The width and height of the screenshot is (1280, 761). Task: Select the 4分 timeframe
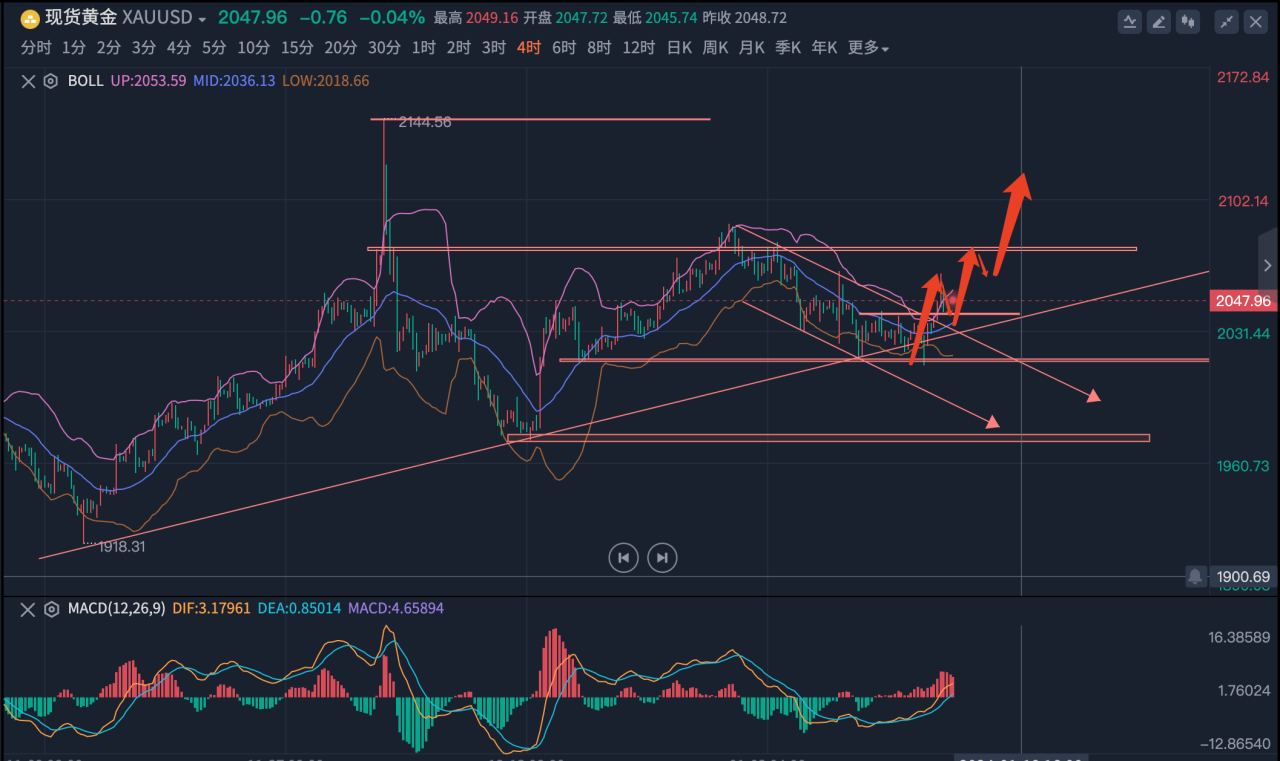click(x=178, y=47)
